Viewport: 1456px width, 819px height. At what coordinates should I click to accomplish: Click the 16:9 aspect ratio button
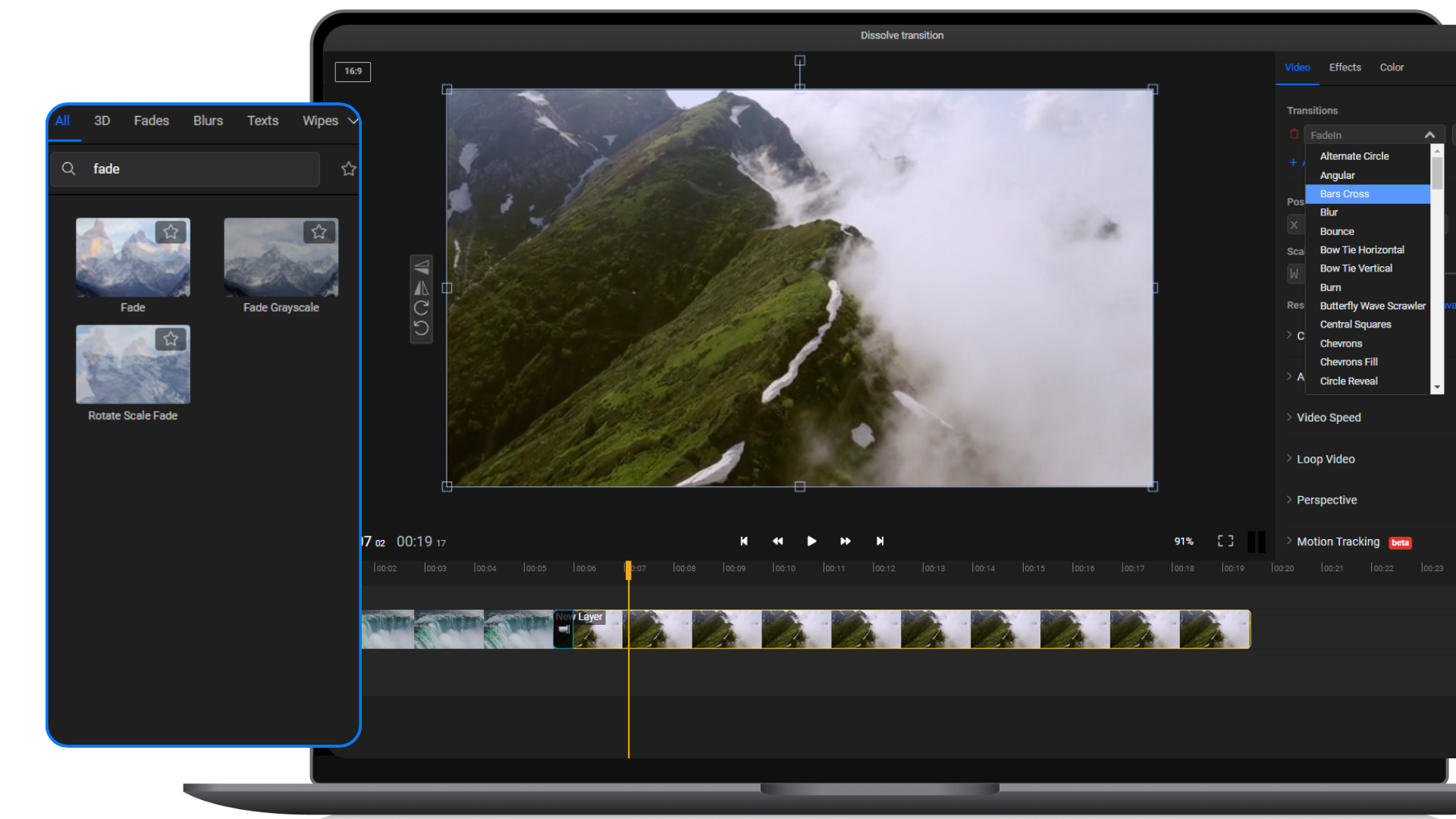click(x=352, y=71)
